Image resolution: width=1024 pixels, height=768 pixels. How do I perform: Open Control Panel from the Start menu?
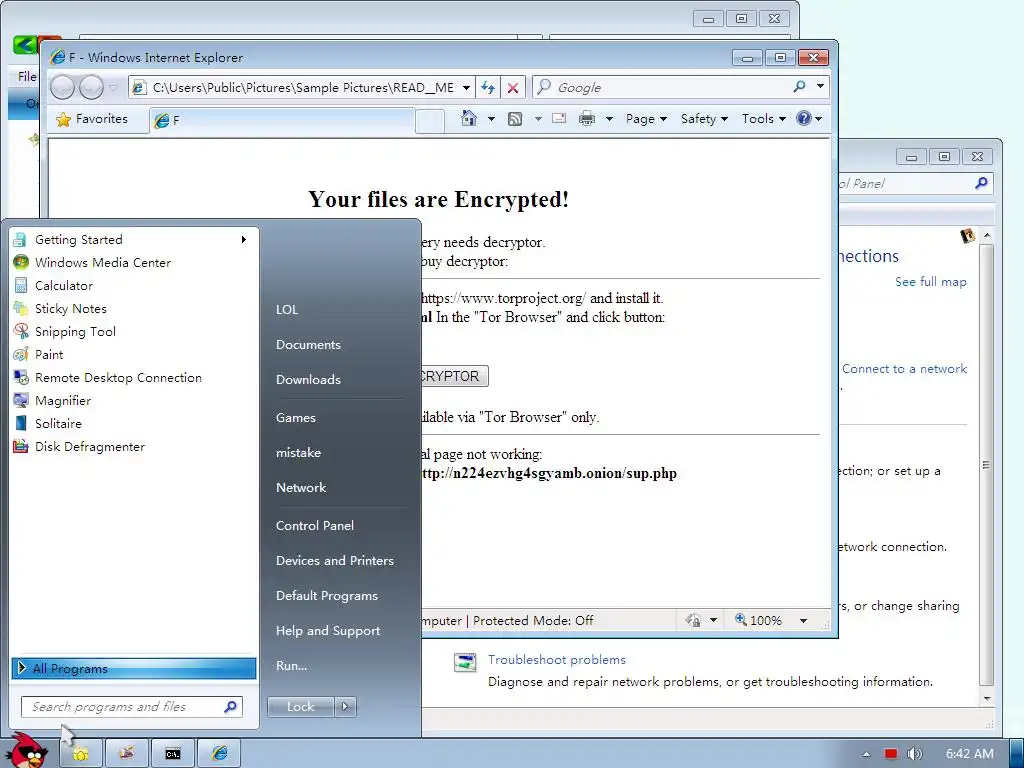315,526
